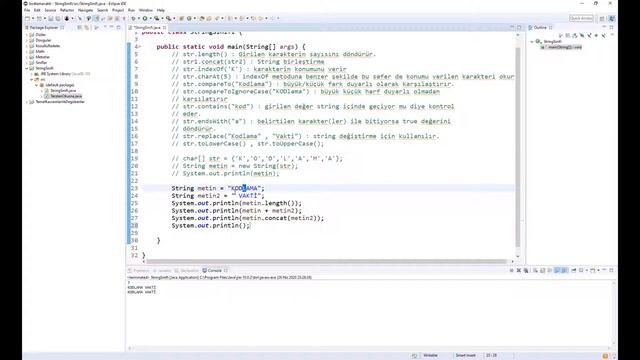Select the Console tab
This screenshot has height=360, width=640.
(215, 270)
